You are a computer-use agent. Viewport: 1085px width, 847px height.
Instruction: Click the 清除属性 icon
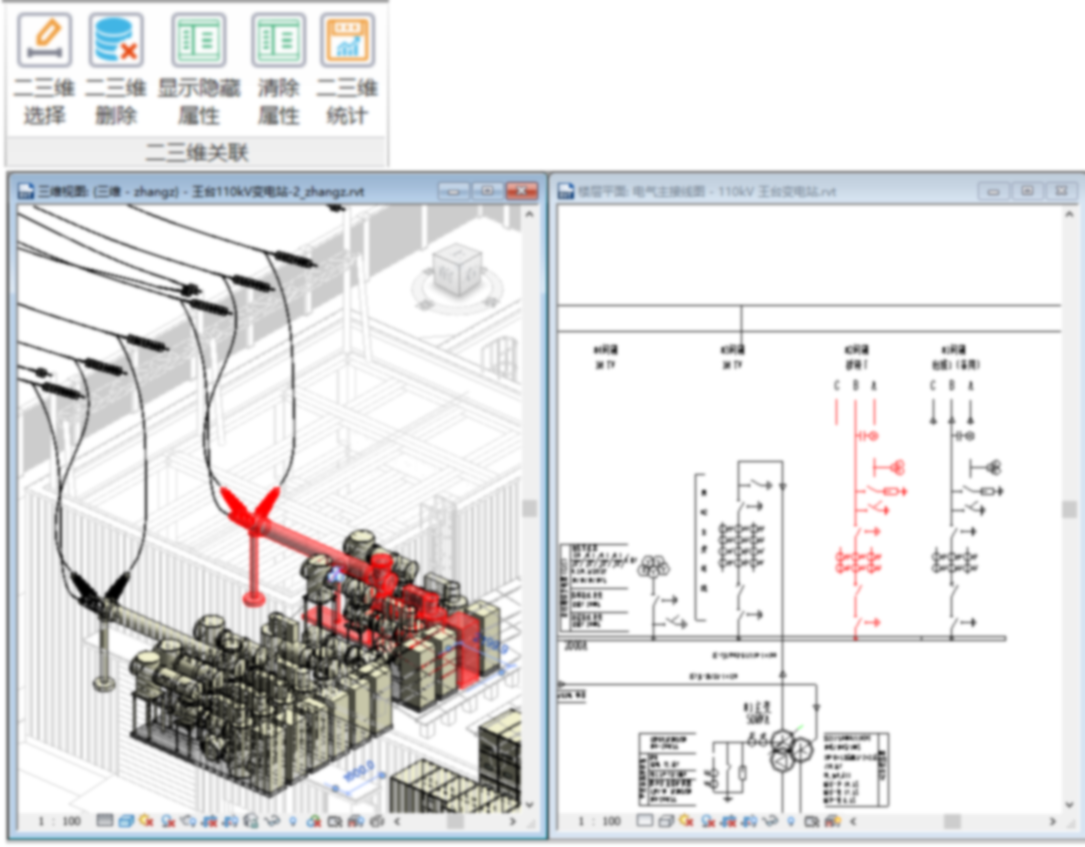(278, 40)
